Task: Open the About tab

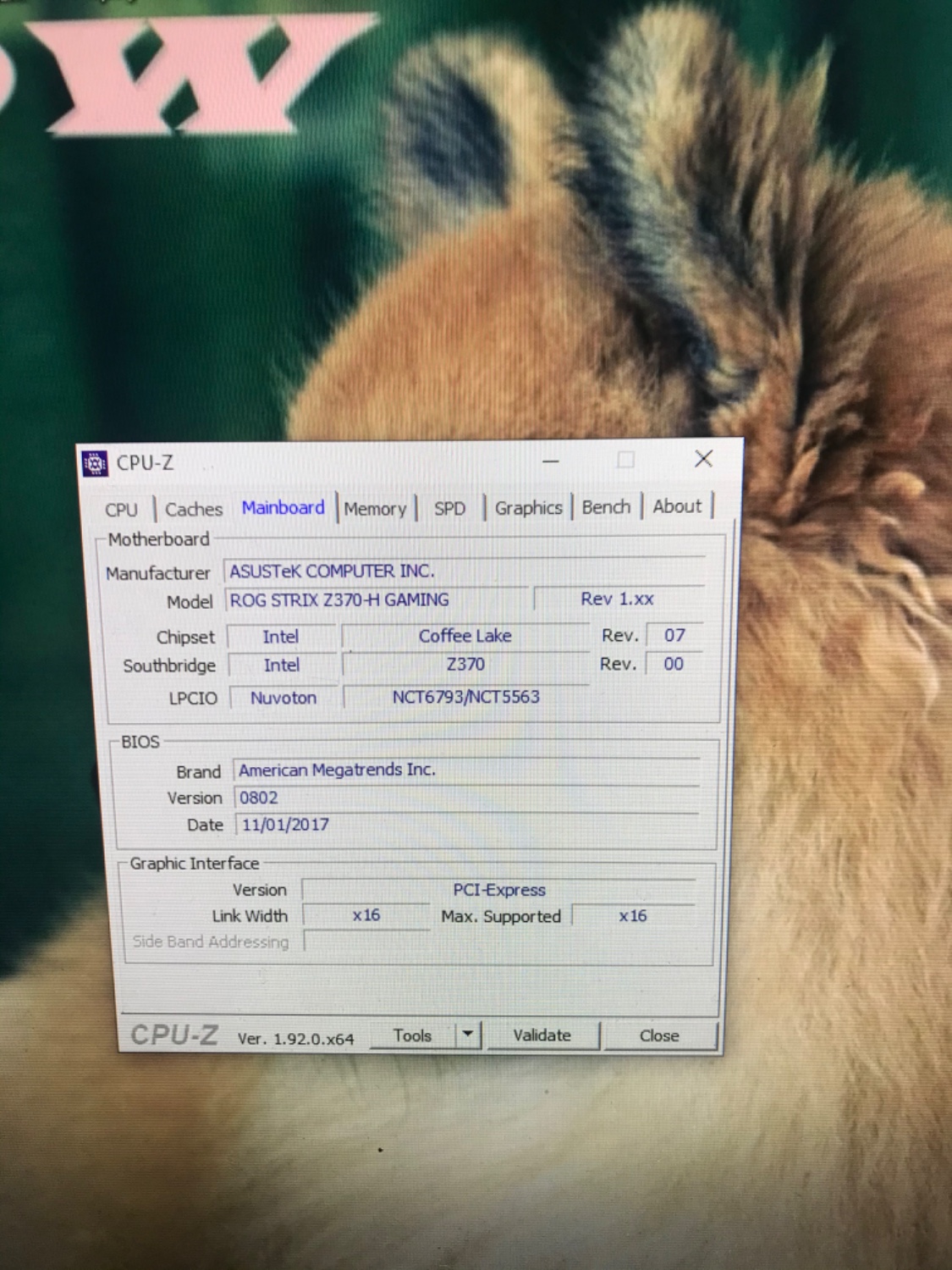Action: point(677,505)
